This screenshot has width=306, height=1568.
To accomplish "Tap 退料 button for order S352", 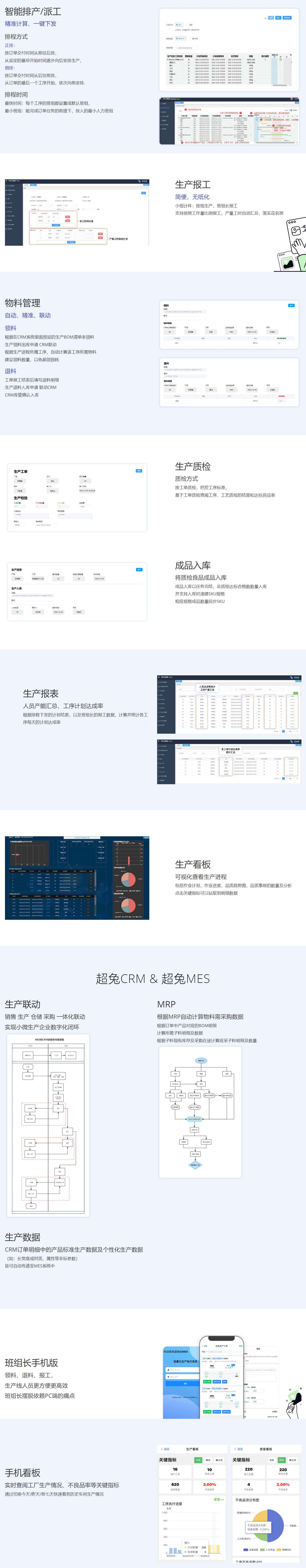I will click(225, 1382).
